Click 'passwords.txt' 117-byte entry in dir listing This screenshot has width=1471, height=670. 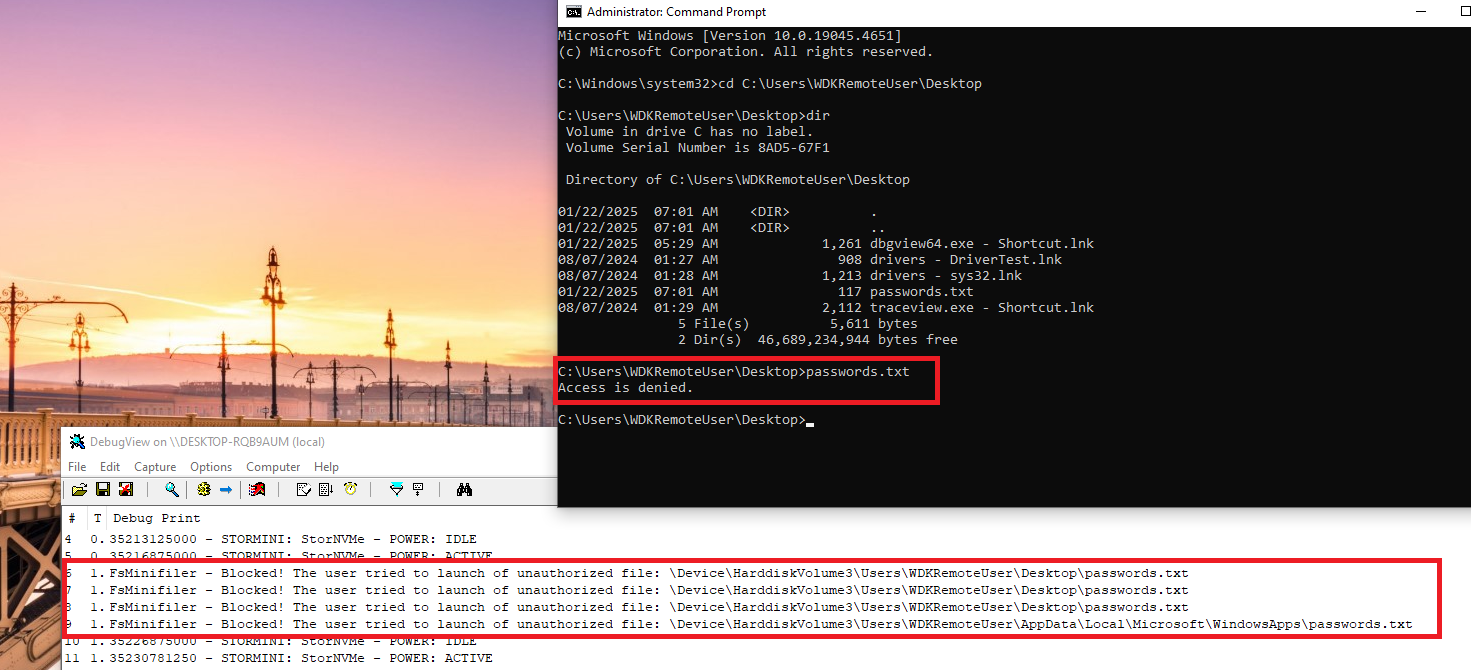922,292
